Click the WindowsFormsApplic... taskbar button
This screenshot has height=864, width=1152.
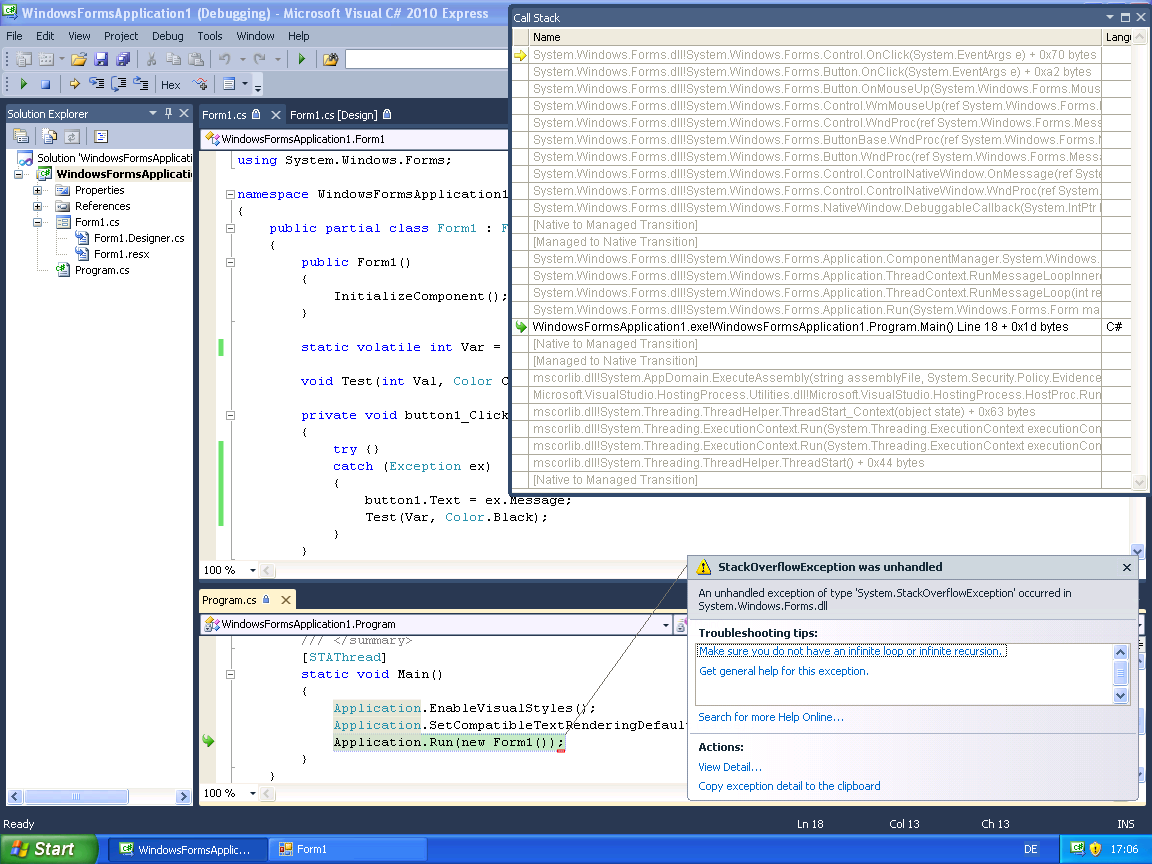click(x=187, y=849)
